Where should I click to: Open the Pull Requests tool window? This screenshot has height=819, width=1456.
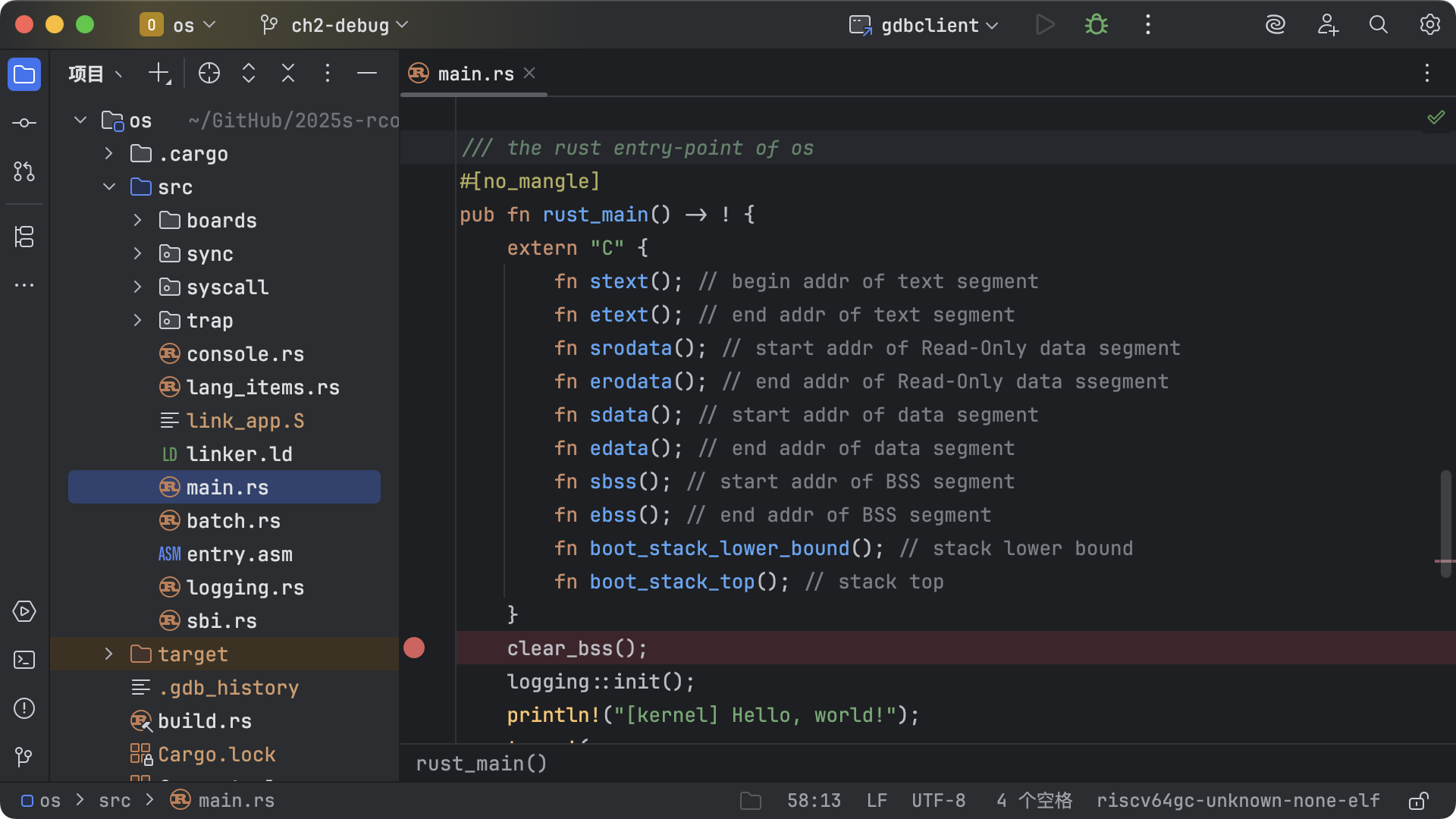24,171
